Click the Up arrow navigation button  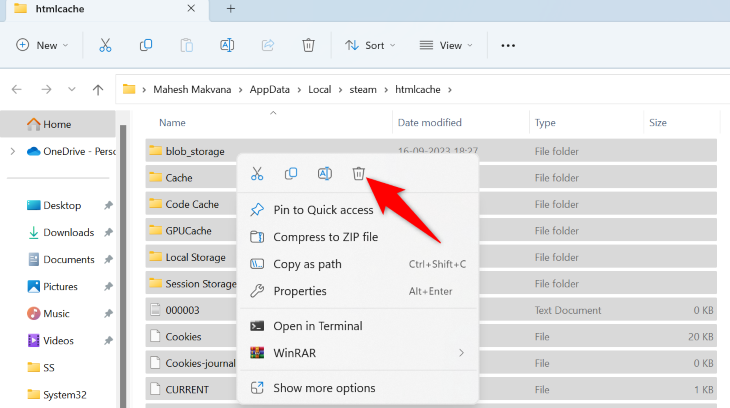[98, 90]
